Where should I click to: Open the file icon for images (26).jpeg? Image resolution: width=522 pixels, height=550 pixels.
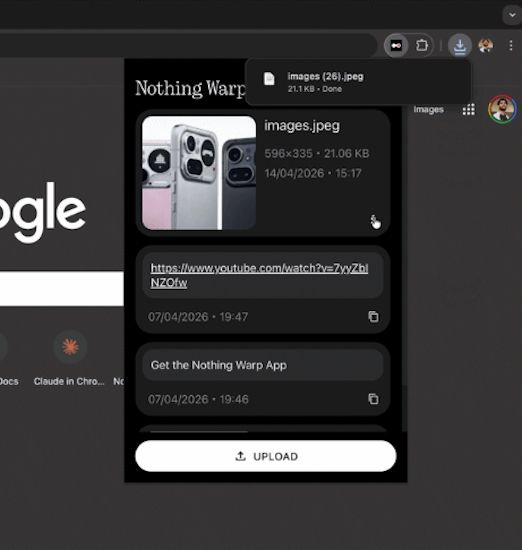[269, 79]
